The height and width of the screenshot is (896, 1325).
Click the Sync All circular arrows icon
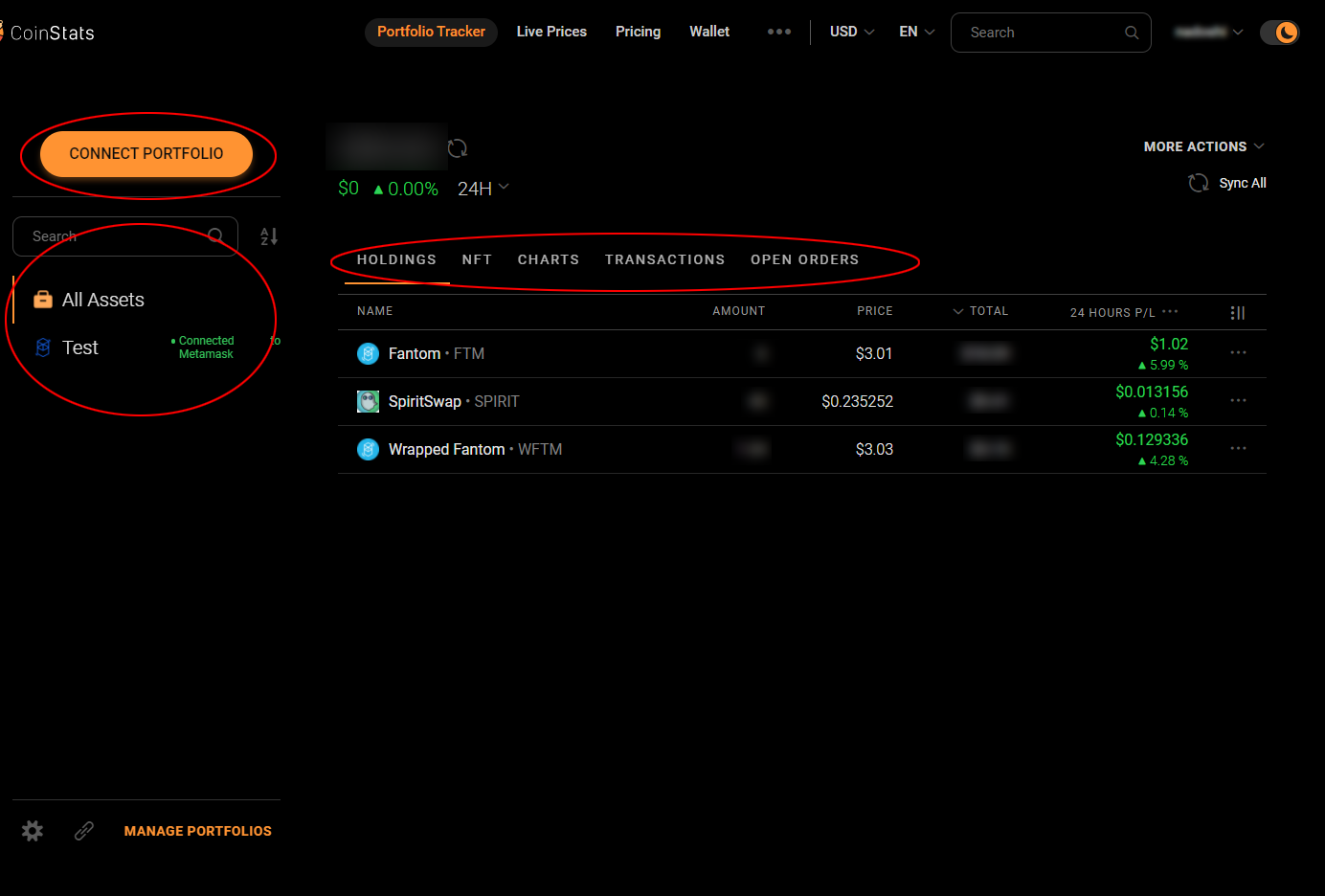point(1199,183)
